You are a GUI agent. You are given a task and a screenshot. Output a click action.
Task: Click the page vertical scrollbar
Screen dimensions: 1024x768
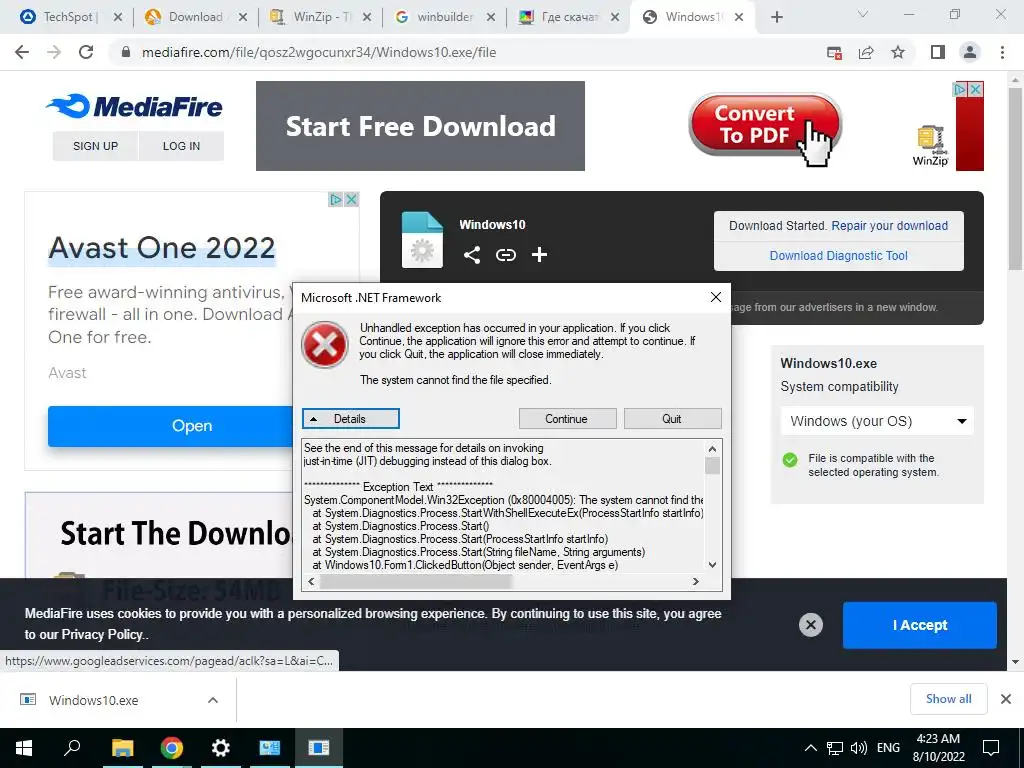pos(1015,176)
